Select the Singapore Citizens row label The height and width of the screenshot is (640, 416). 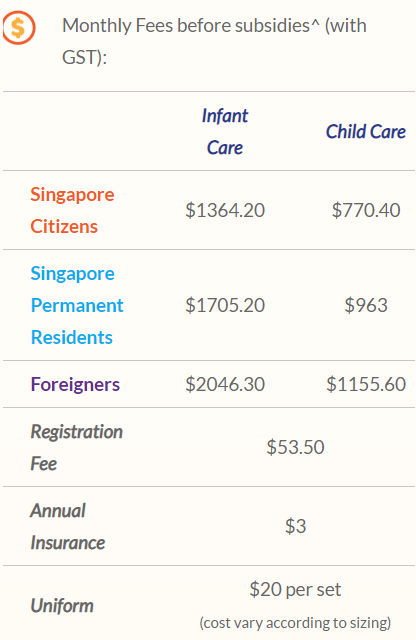72,210
